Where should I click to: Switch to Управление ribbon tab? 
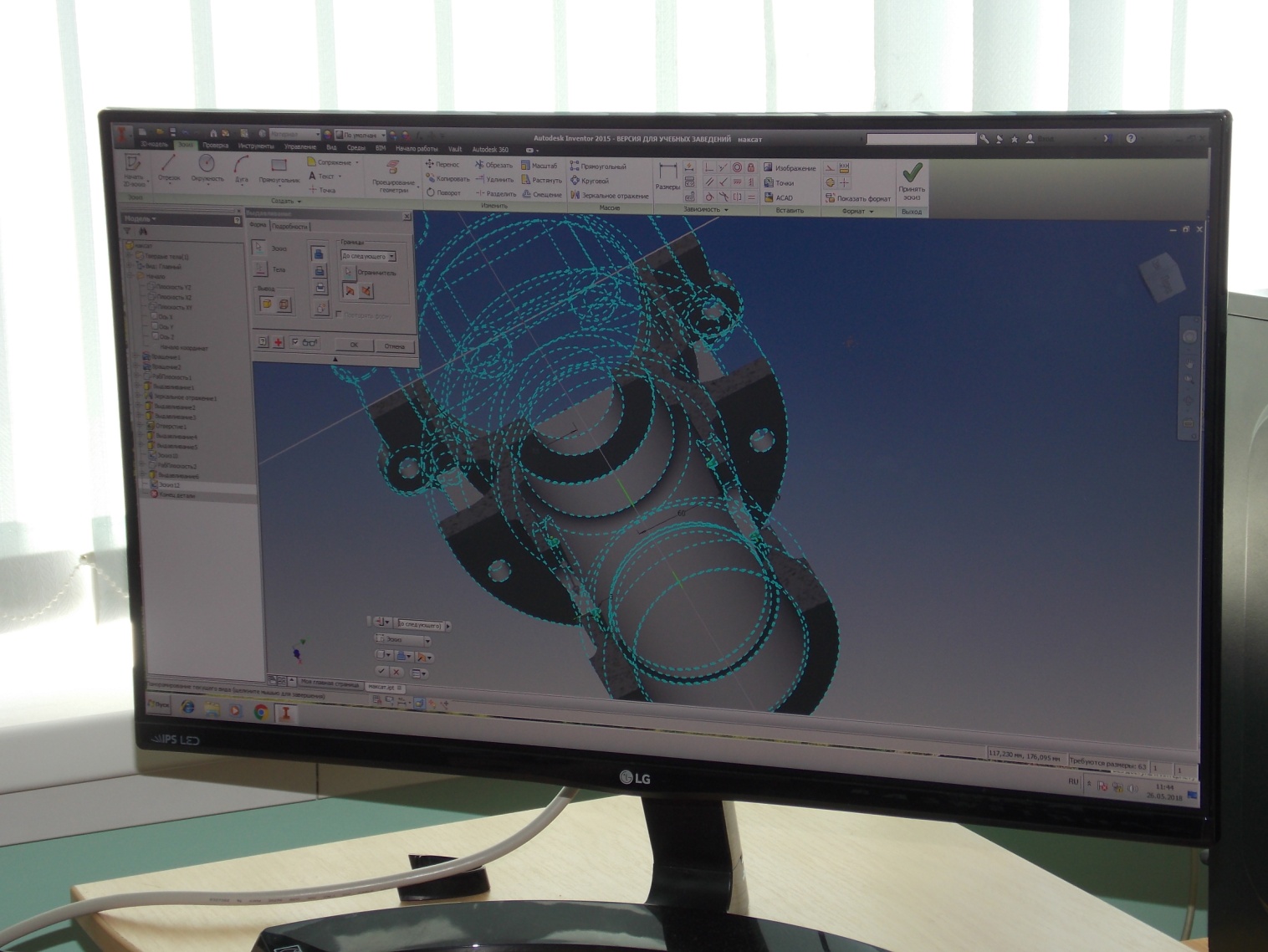click(x=299, y=147)
